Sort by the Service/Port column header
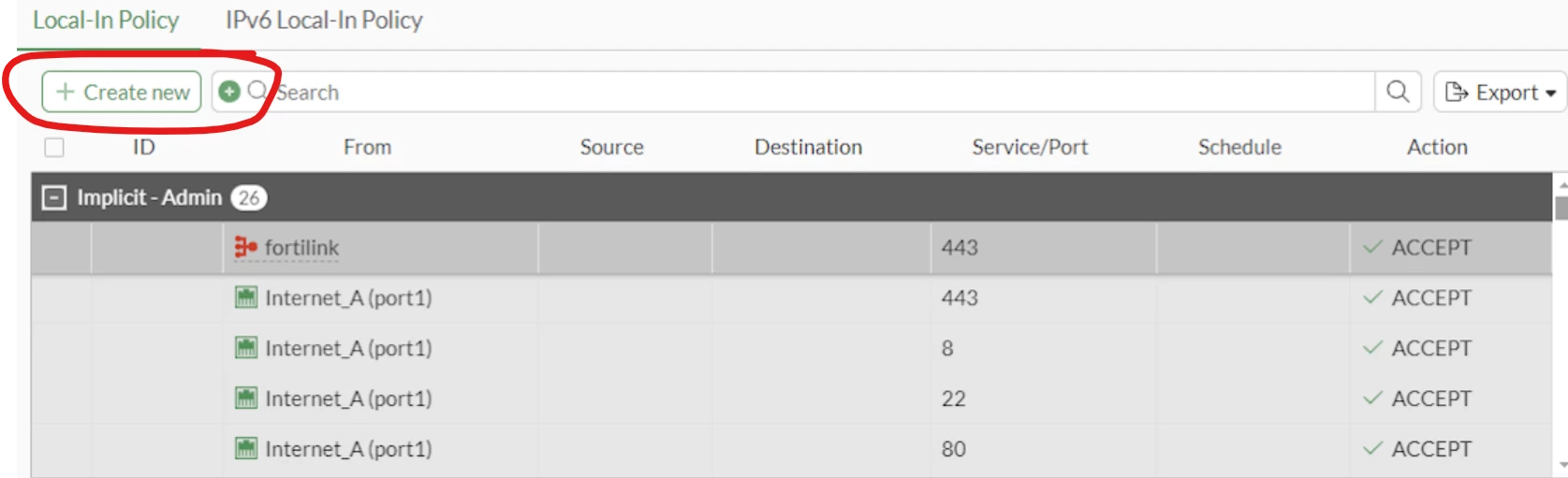1568x478 pixels. pyautogui.click(x=1030, y=147)
